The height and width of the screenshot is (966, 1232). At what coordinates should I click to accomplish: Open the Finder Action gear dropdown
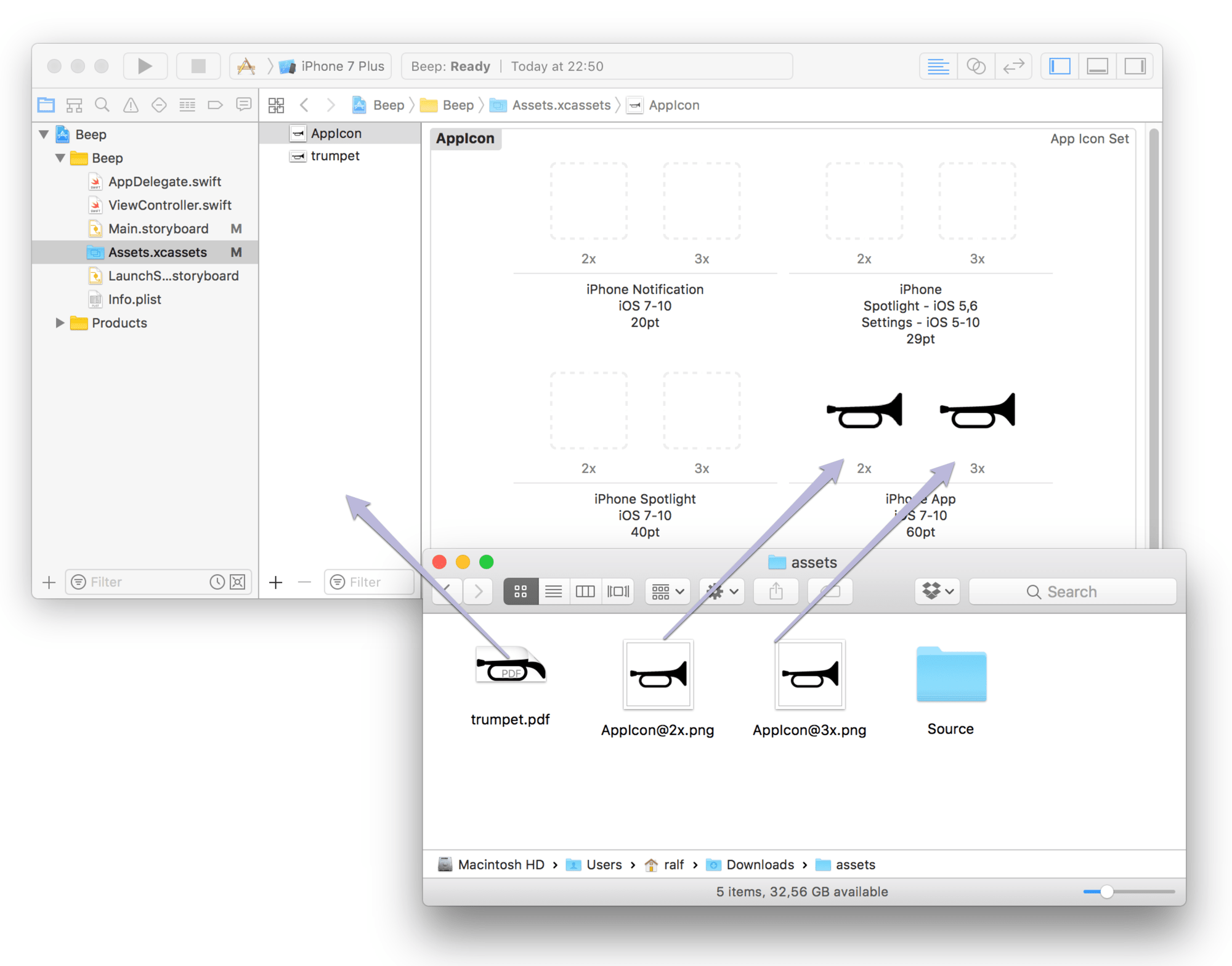[722, 591]
